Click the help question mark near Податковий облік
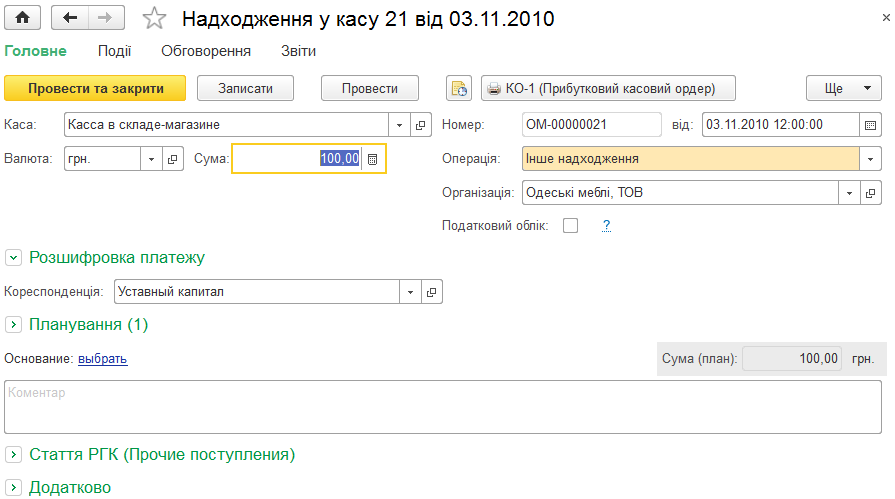The width and height of the screenshot is (895, 499). 606,226
